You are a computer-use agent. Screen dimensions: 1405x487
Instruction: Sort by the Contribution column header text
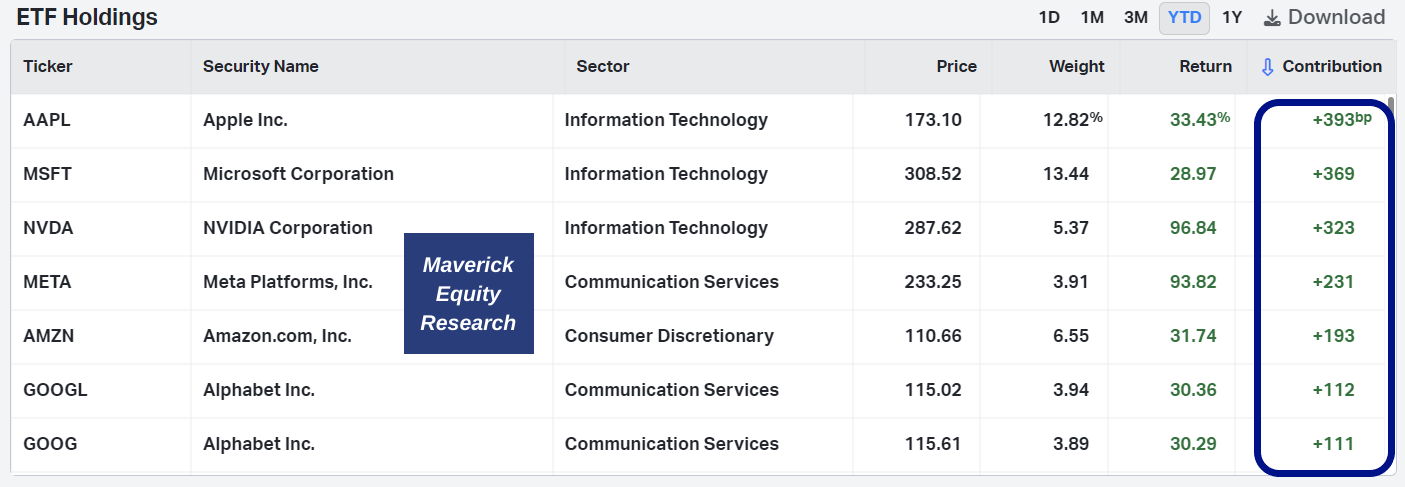[1332, 67]
